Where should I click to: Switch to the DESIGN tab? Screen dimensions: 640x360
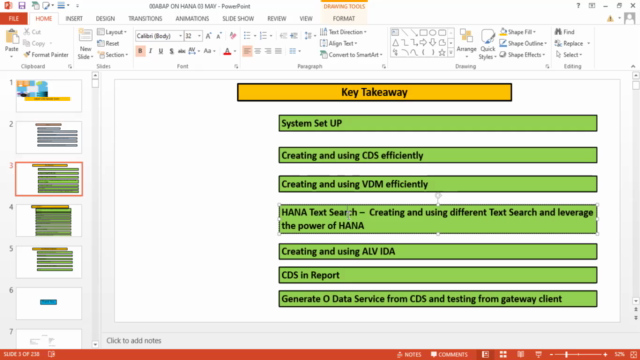[105, 18]
